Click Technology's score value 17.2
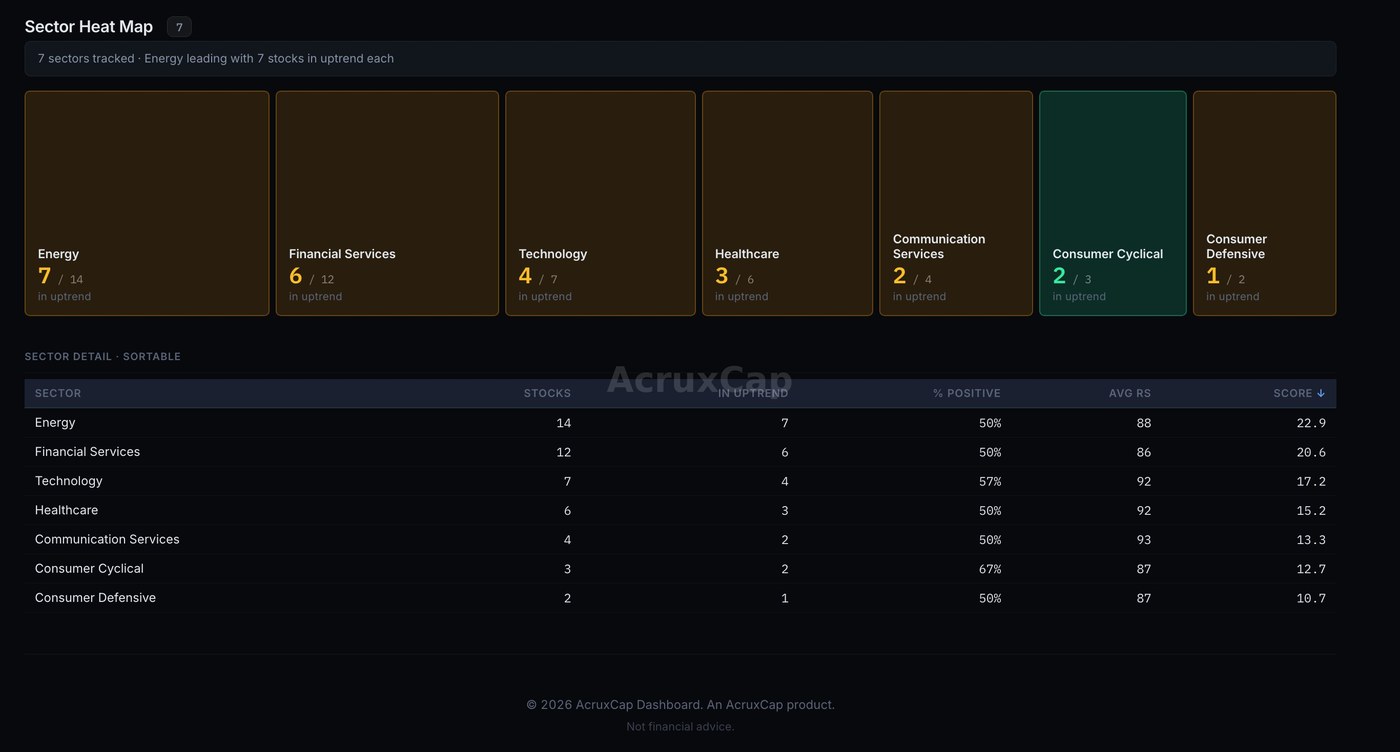This screenshot has width=1400, height=752. 1311,481
